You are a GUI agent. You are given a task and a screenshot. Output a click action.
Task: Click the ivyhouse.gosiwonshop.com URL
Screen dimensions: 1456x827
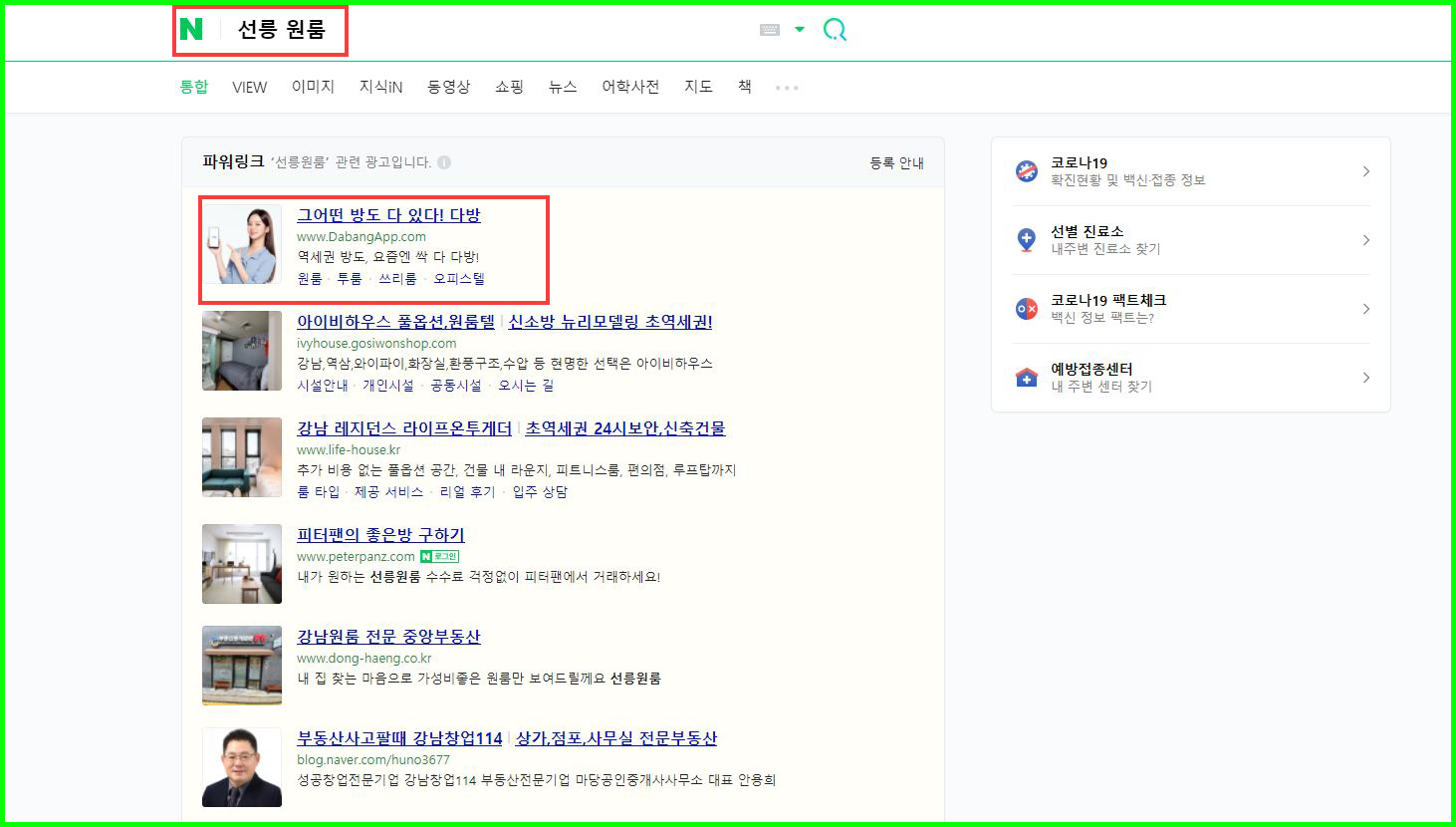[376, 344]
